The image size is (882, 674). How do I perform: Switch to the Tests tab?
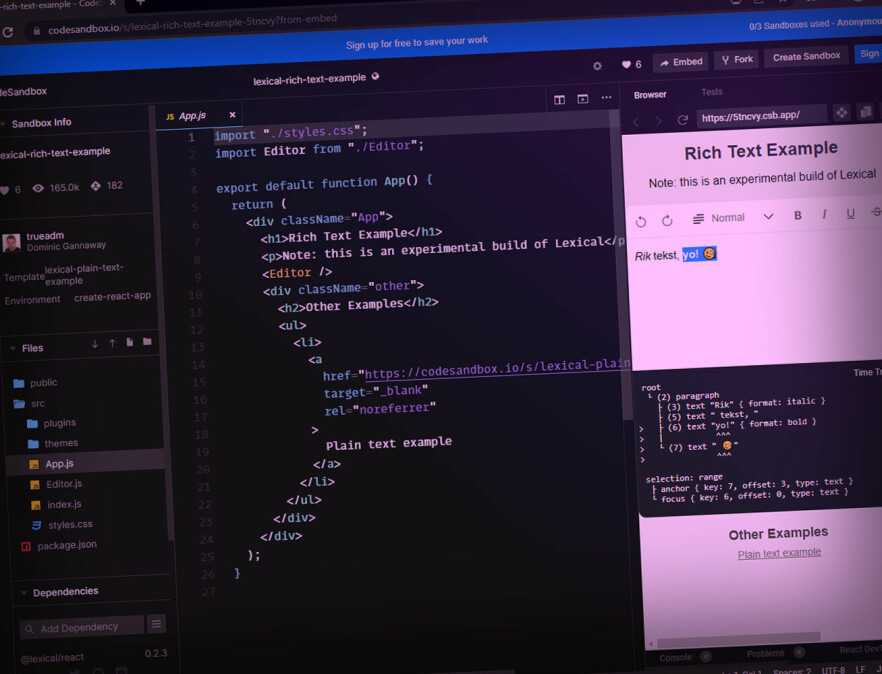[712, 92]
